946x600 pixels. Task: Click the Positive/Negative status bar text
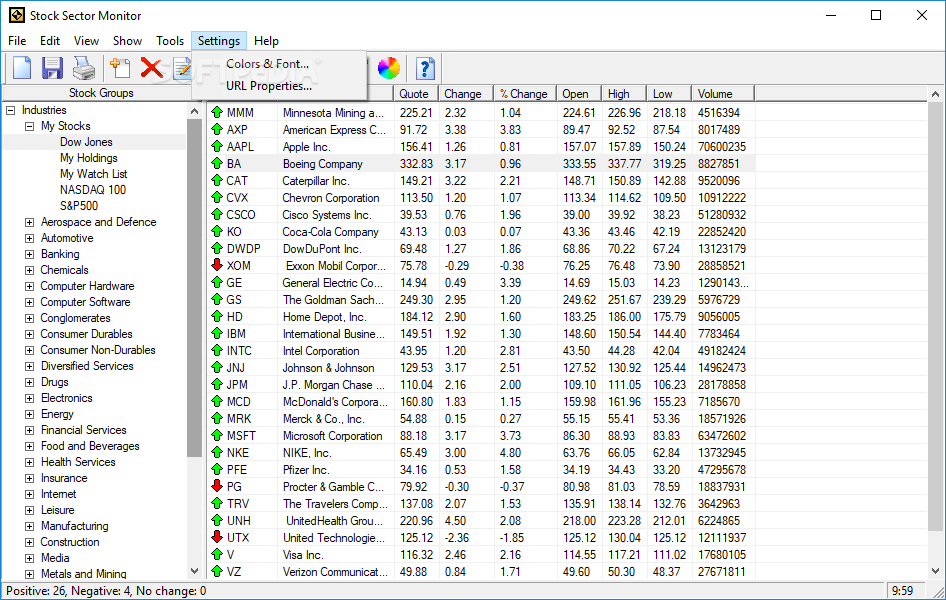106,591
